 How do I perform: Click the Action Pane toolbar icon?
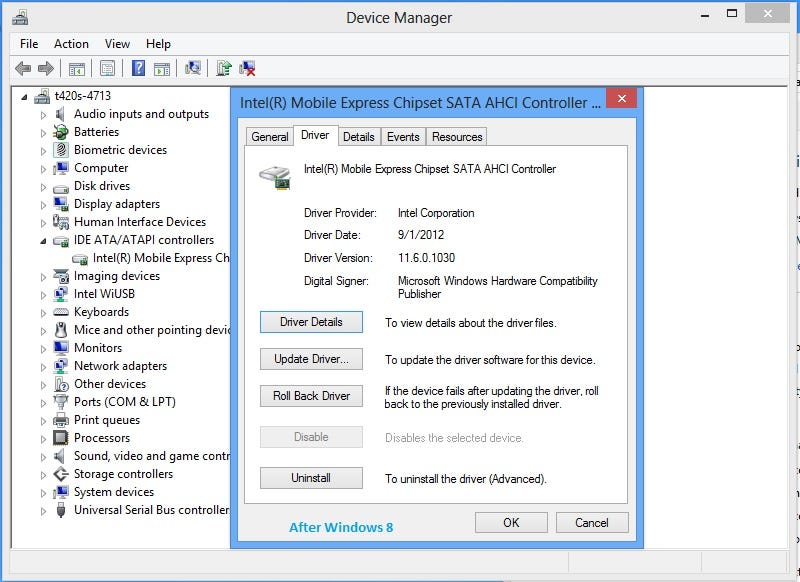[162, 68]
